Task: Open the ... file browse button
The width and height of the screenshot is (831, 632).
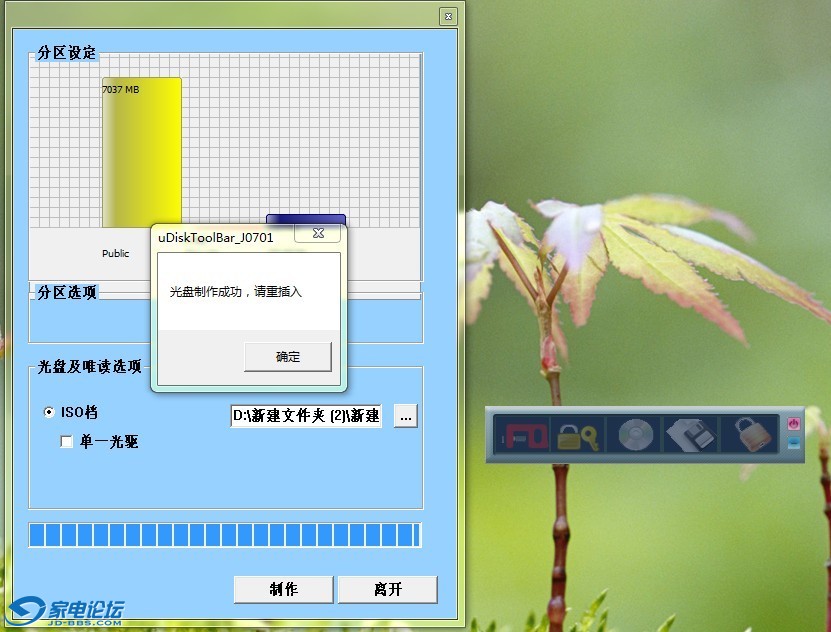Action: [x=405, y=415]
